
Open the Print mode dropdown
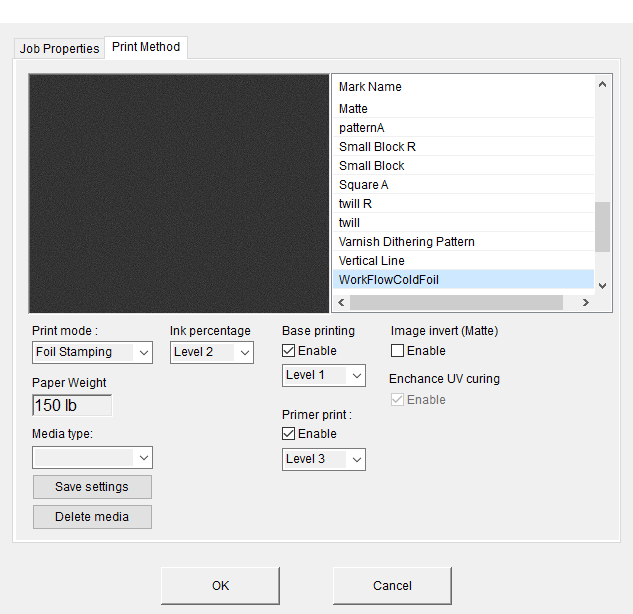coord(92,352)
